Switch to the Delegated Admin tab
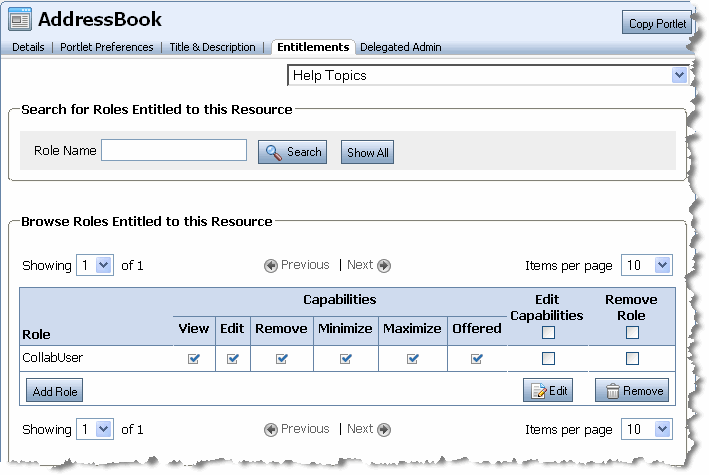The width and height of the screenshot is (709, 475). [x=401, y=47]
